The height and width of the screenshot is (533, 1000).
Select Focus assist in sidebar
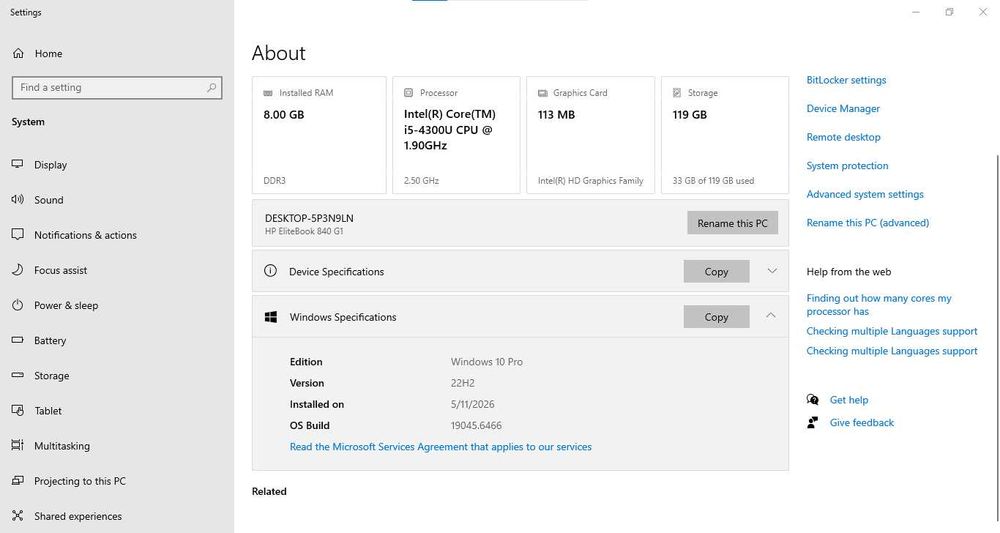click(61, 270)
